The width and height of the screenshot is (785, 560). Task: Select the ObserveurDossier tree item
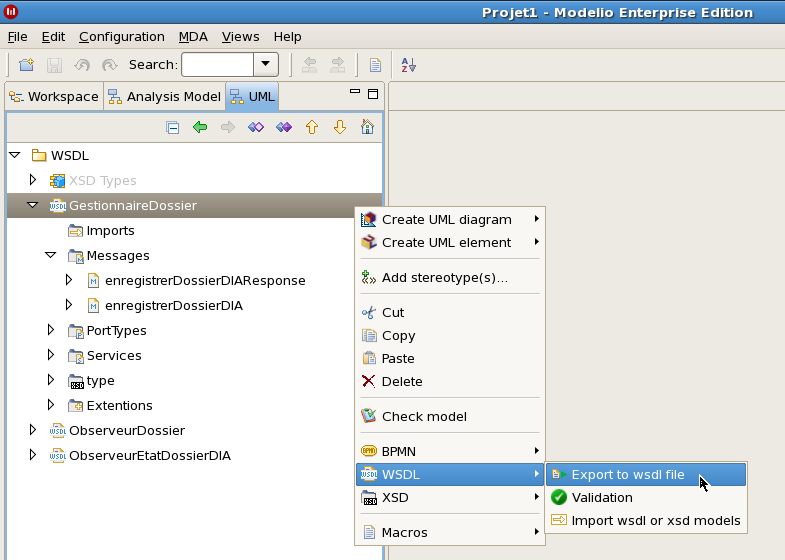click(x=117, y=430)
